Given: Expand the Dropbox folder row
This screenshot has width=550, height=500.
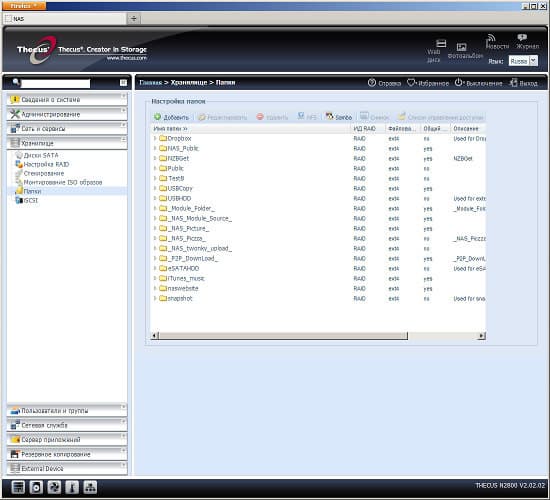Looking at the screenshot, I should [x=155, y=139].
